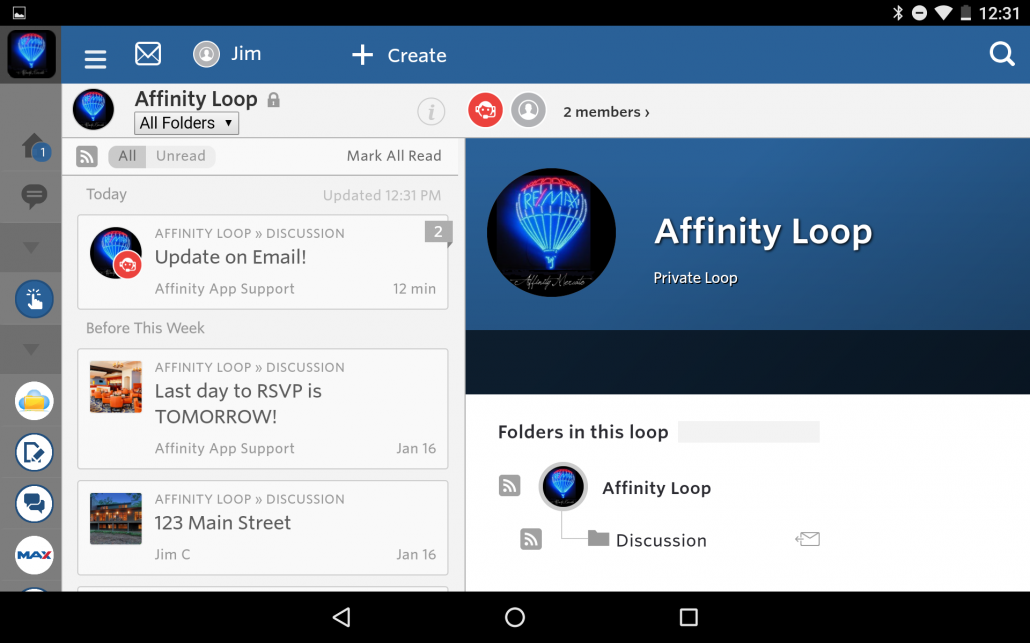1030x643 pixels.
Task: Expand the upper sidebar collapse arrow
Action: [31, 248]
